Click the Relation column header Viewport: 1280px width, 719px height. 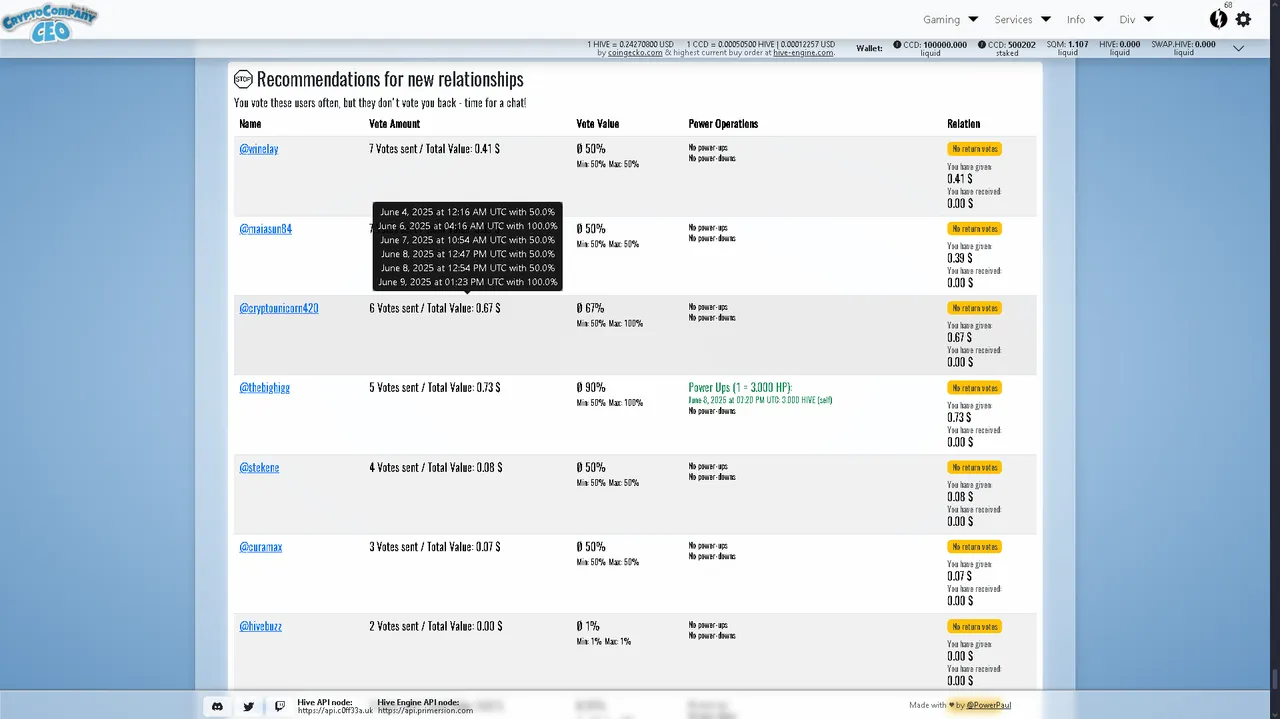click(964, 124)
